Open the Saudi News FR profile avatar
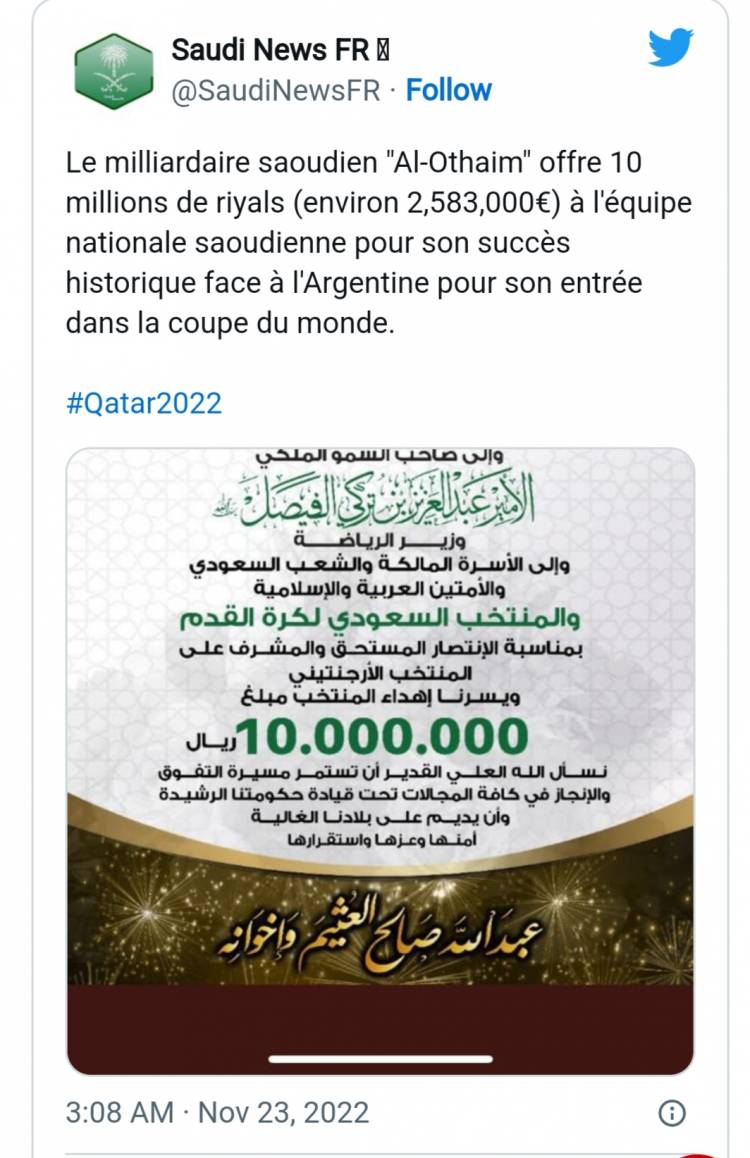 [114, 70]
